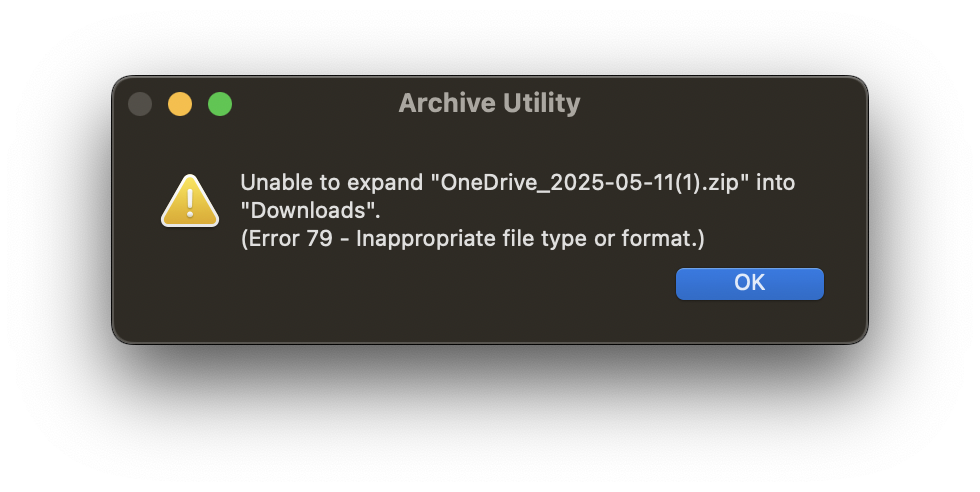Click the word "into" in the message
Screen dimensions: 980x492
pos(775,183)
